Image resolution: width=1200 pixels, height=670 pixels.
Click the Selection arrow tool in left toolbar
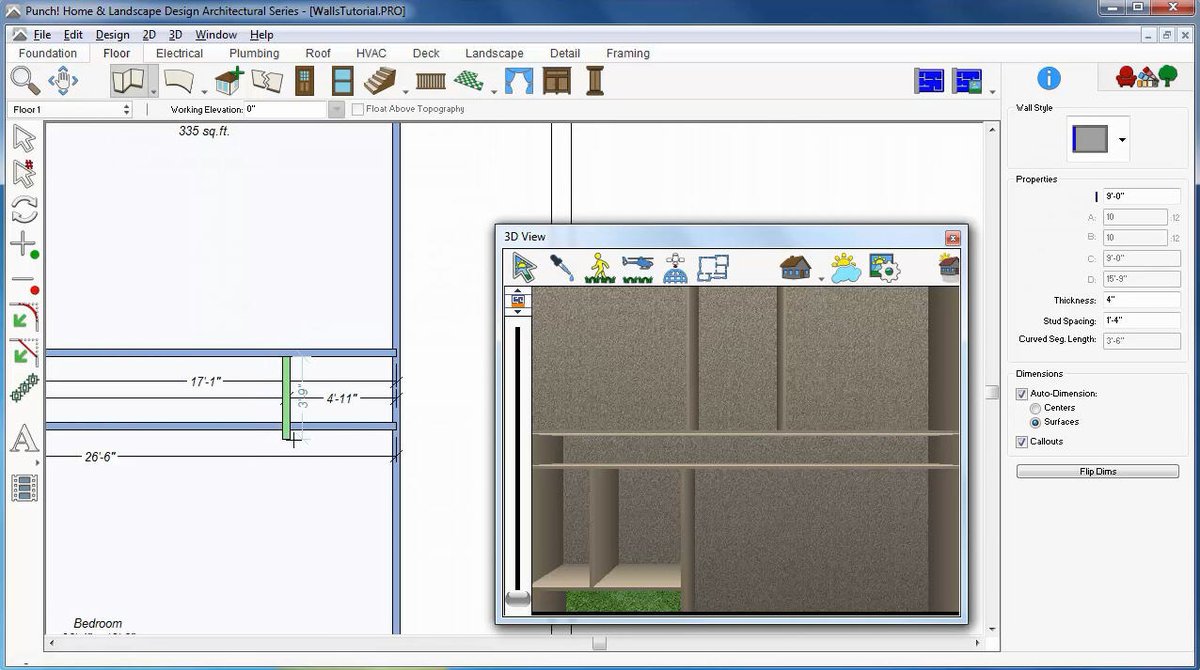tap(24, 139)
